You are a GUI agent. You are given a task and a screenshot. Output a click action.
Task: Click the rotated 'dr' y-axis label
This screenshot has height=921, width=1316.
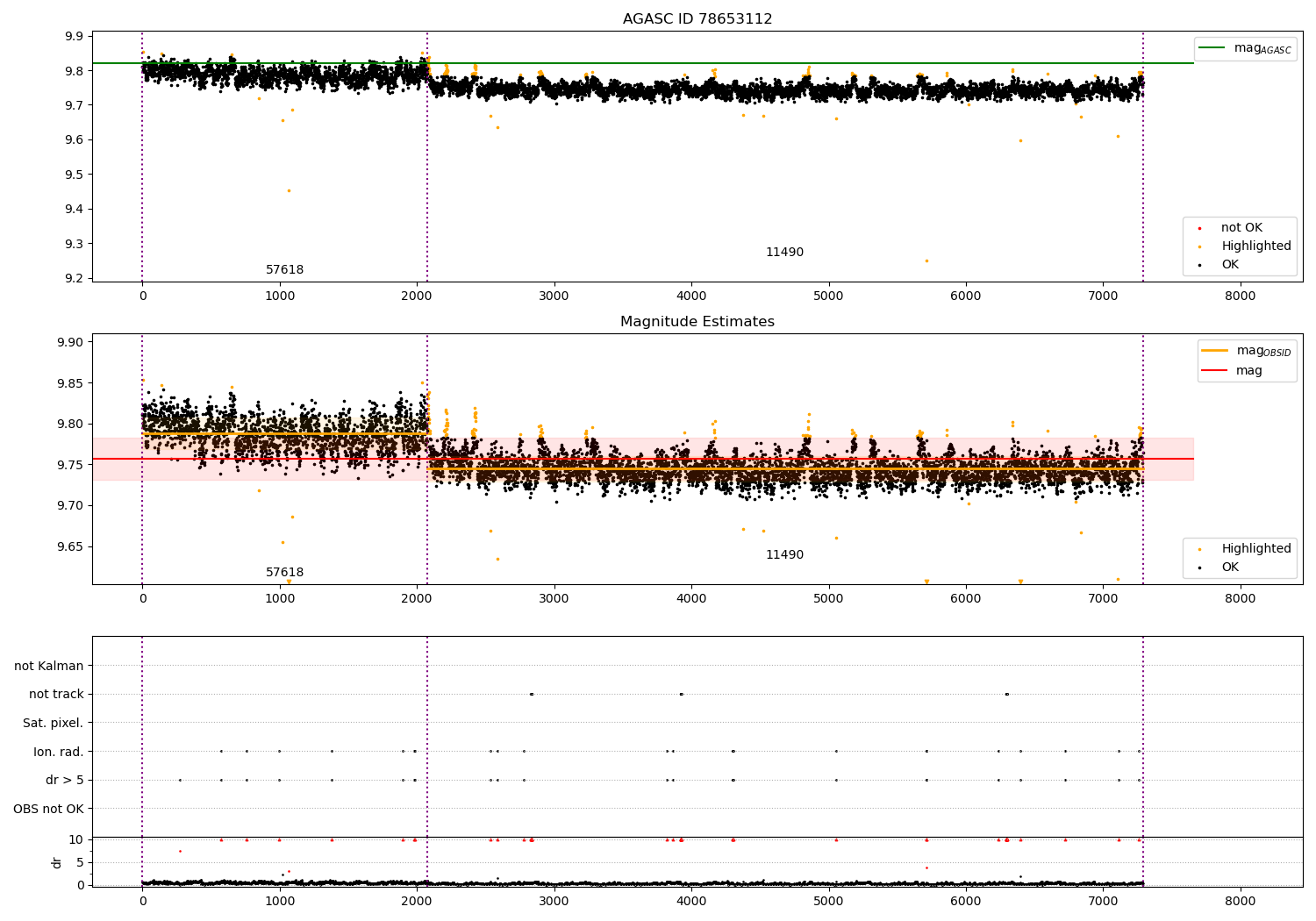click(57, 862)
